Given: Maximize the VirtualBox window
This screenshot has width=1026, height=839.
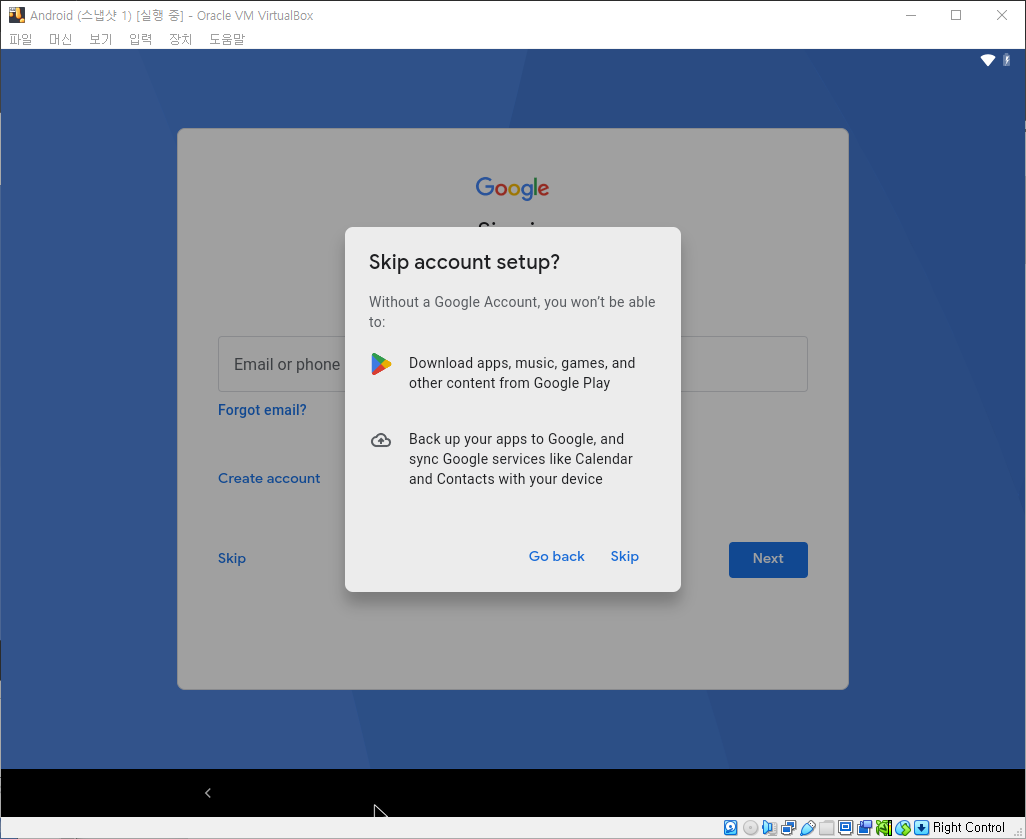Looking at the screenshot, I should [x=956, y=15].
